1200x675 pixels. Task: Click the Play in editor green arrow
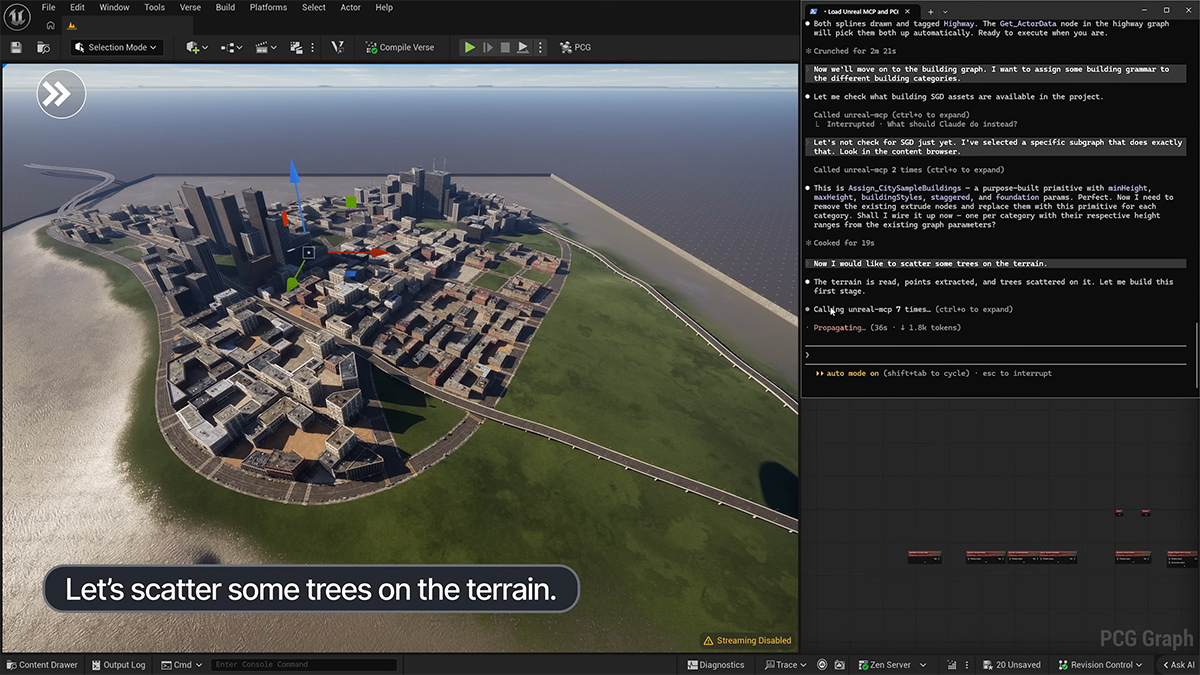[x=468, y=47]
